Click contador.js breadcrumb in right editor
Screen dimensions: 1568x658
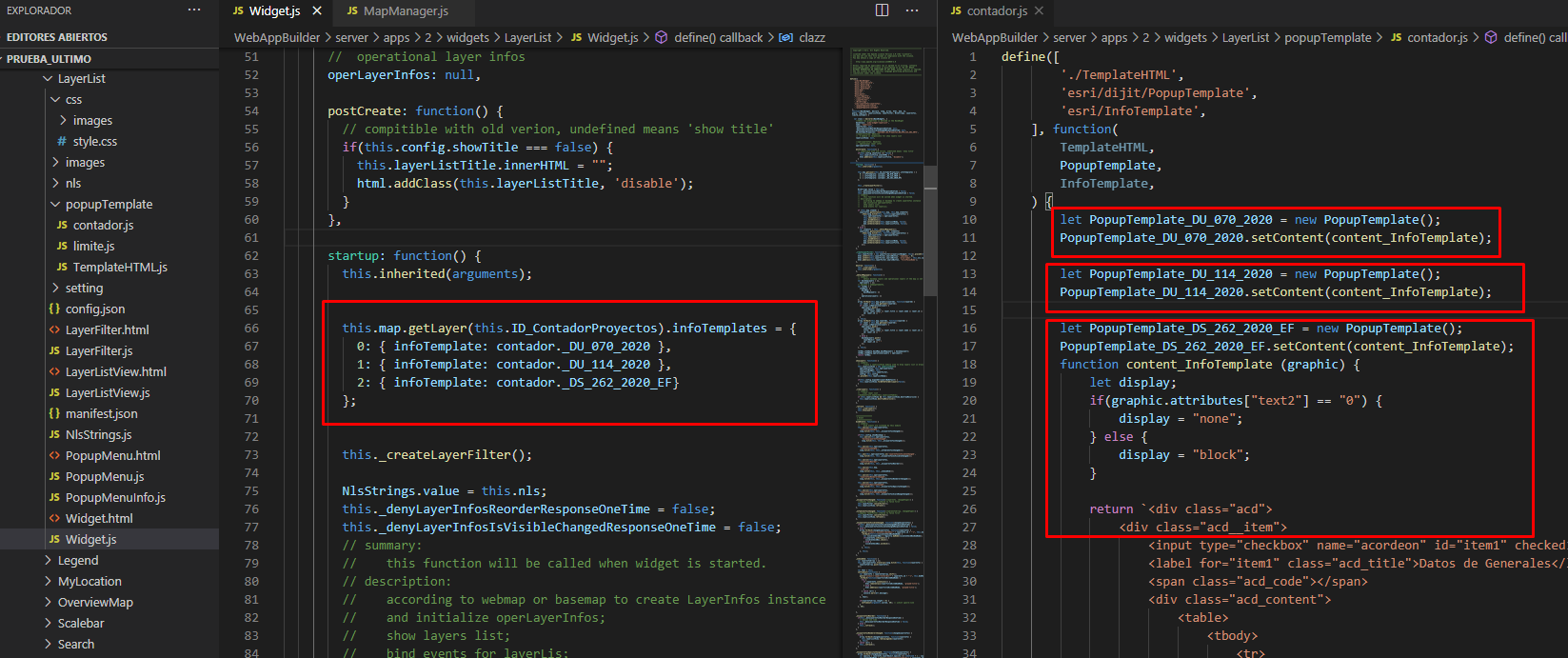click(x=1438, y=38)
